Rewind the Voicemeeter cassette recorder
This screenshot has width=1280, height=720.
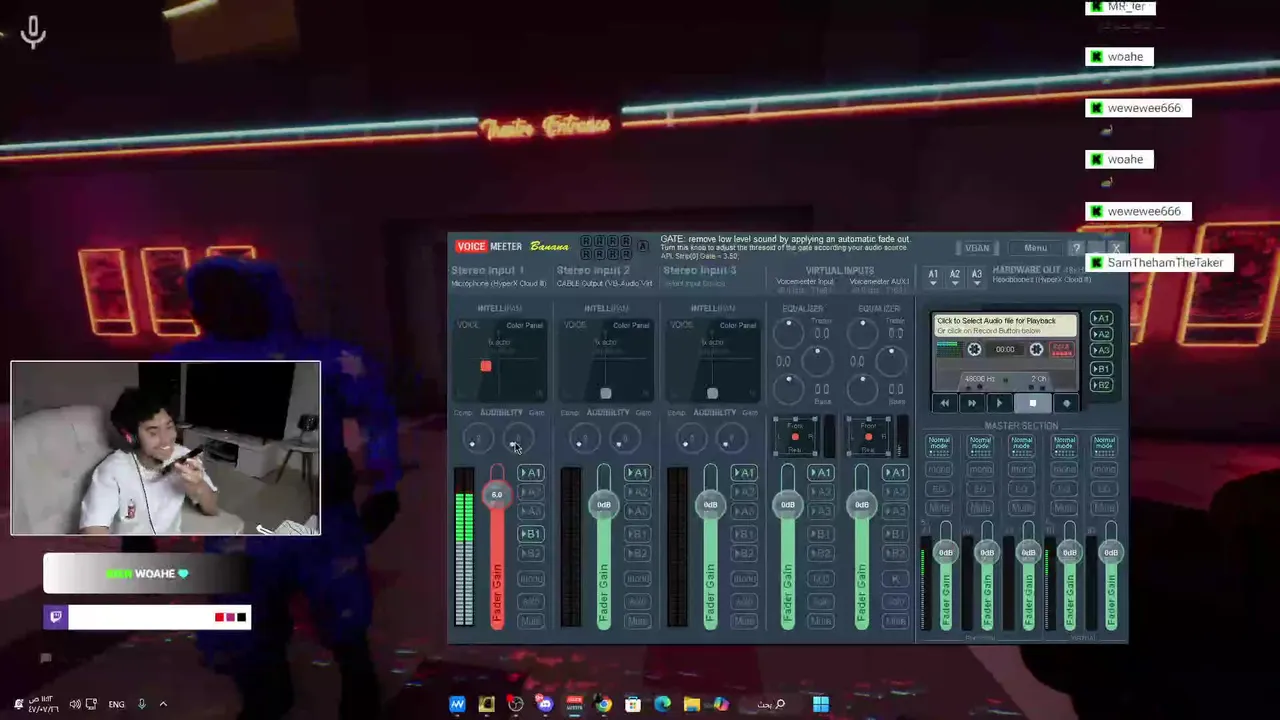click(945, 403)
